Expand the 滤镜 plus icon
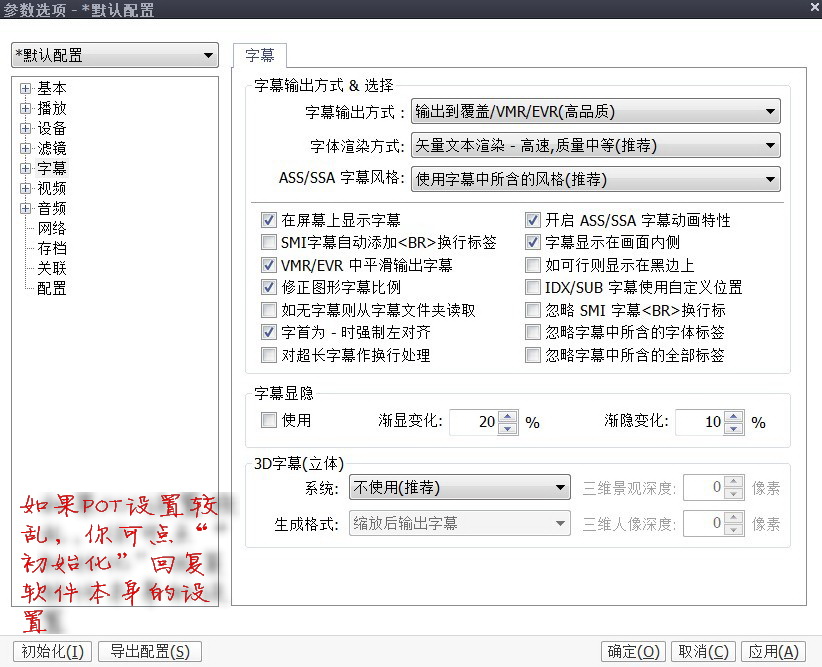822x667 pixels. (25, 149)
